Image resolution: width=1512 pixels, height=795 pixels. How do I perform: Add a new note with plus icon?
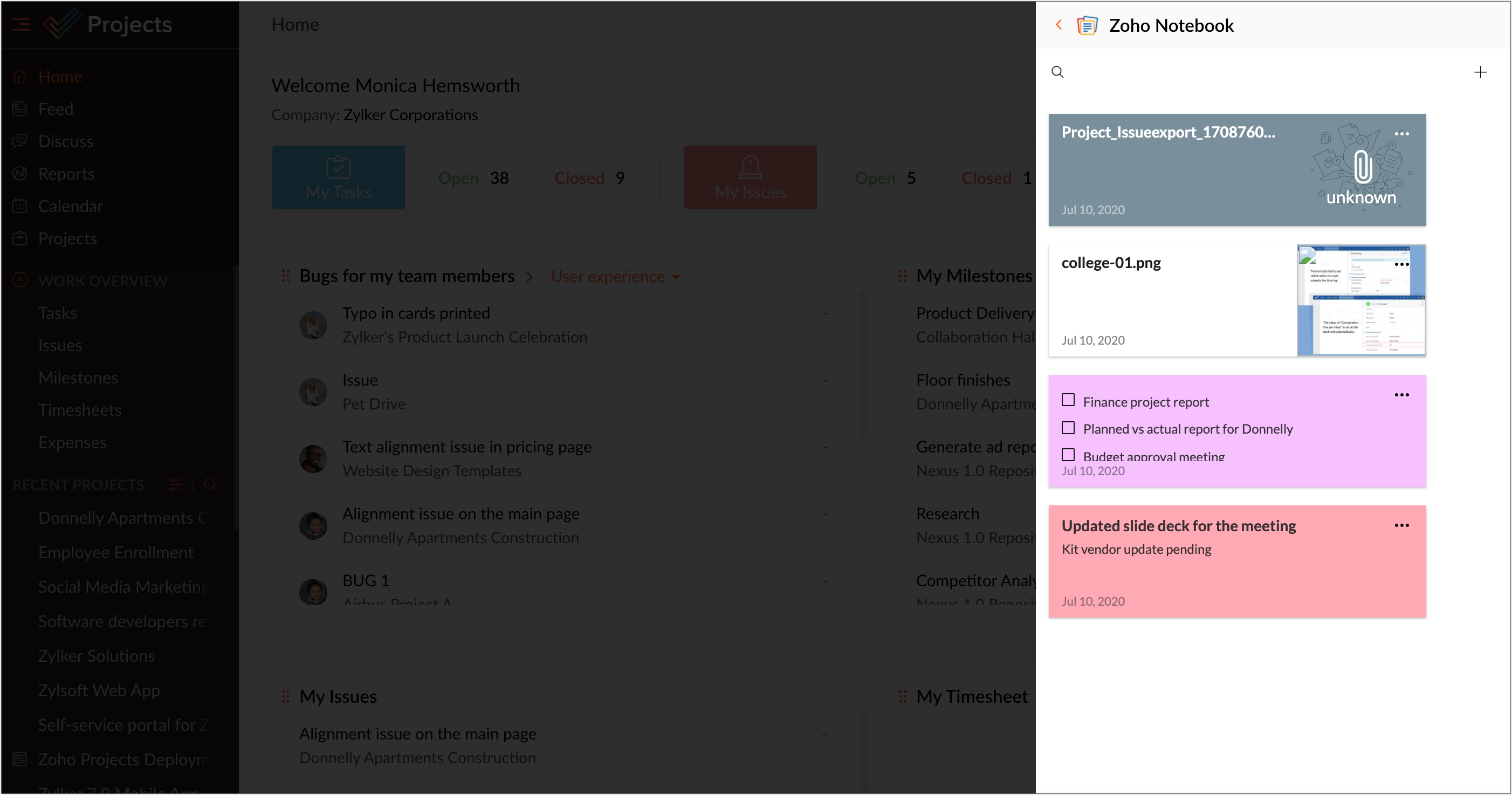(1480, 72)
